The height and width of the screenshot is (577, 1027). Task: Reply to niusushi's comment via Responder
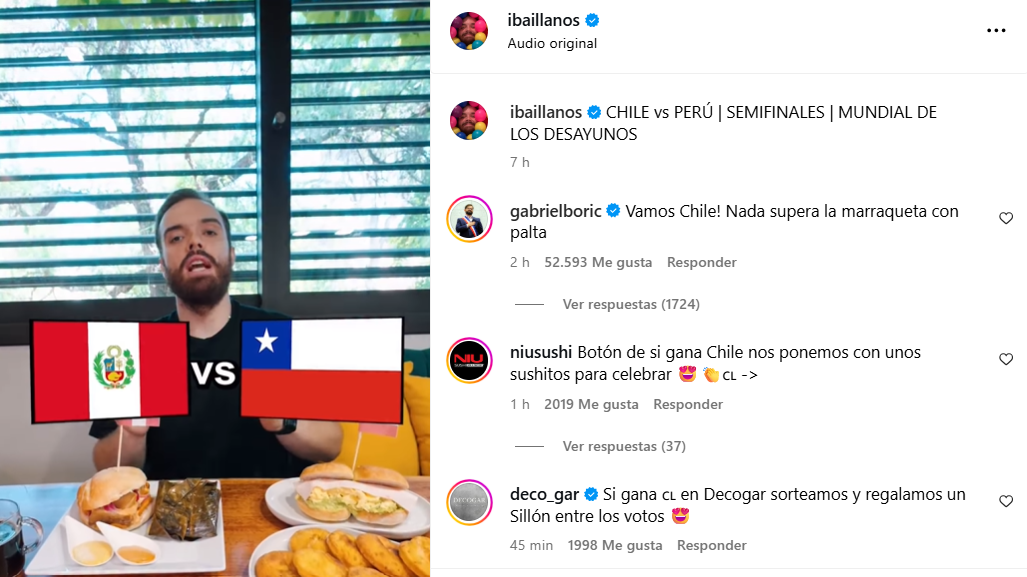click(x=688, y=404)
